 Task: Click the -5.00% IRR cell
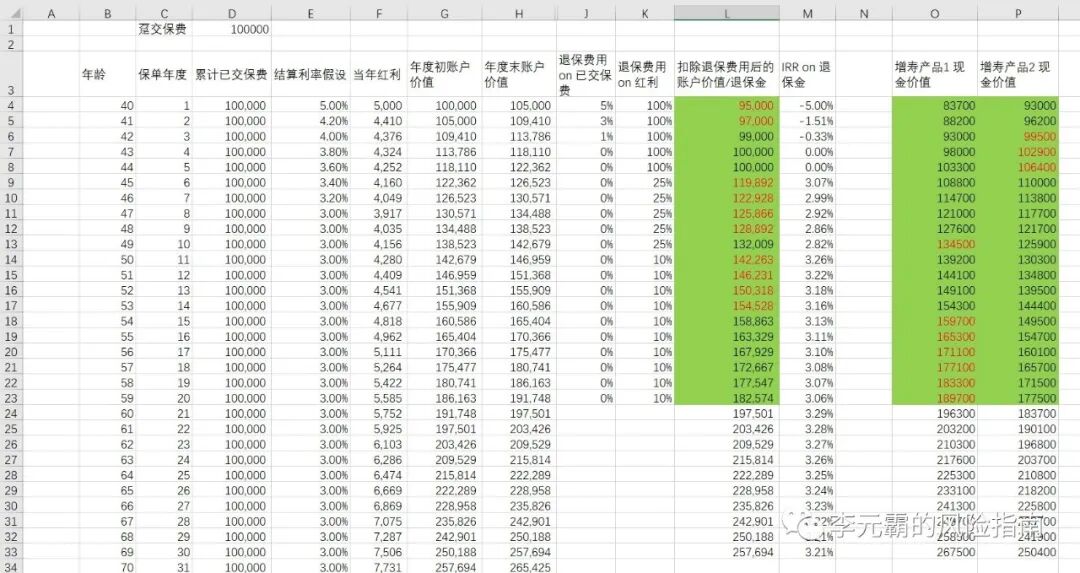pyautogui.click(x=807, y=105)
